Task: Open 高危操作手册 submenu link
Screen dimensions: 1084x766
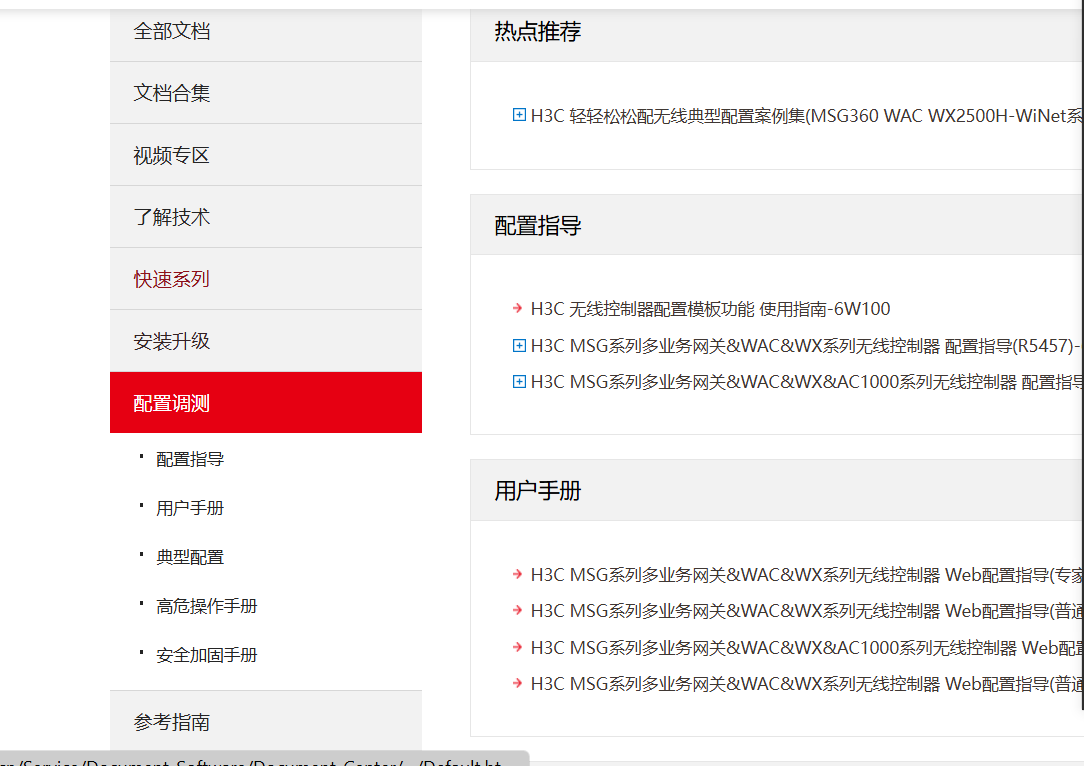Action: pyautogui.click(x=207, y=606)
